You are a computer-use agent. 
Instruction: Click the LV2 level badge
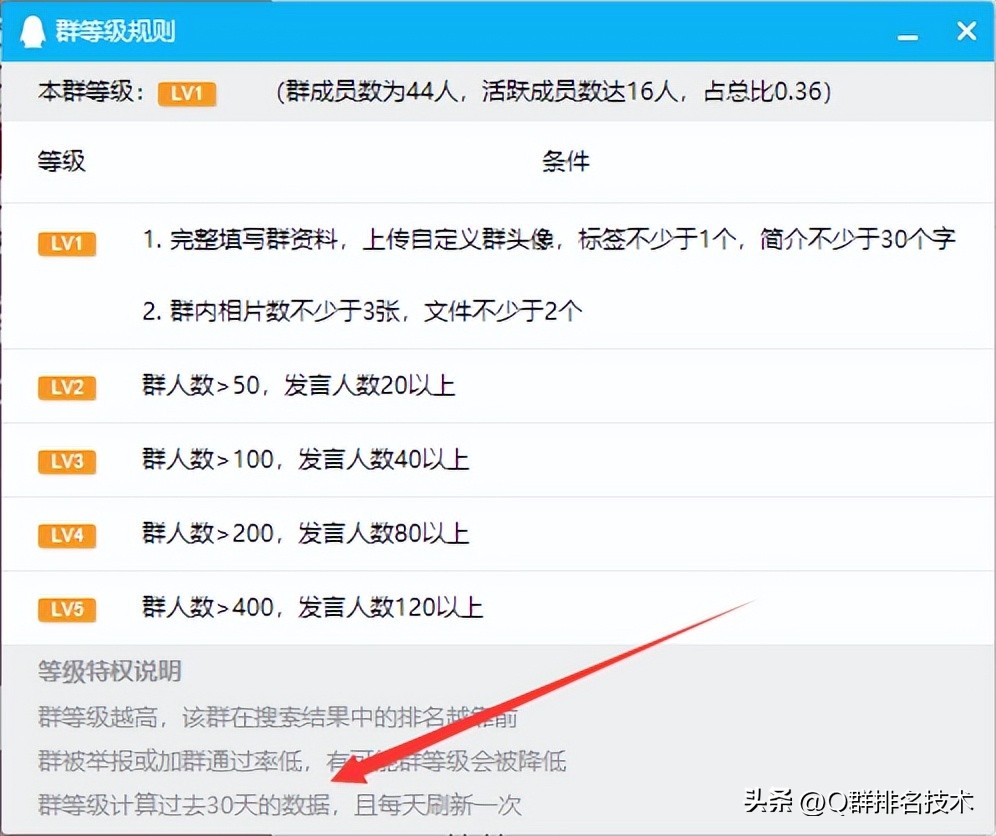click(x=66, y=387)
